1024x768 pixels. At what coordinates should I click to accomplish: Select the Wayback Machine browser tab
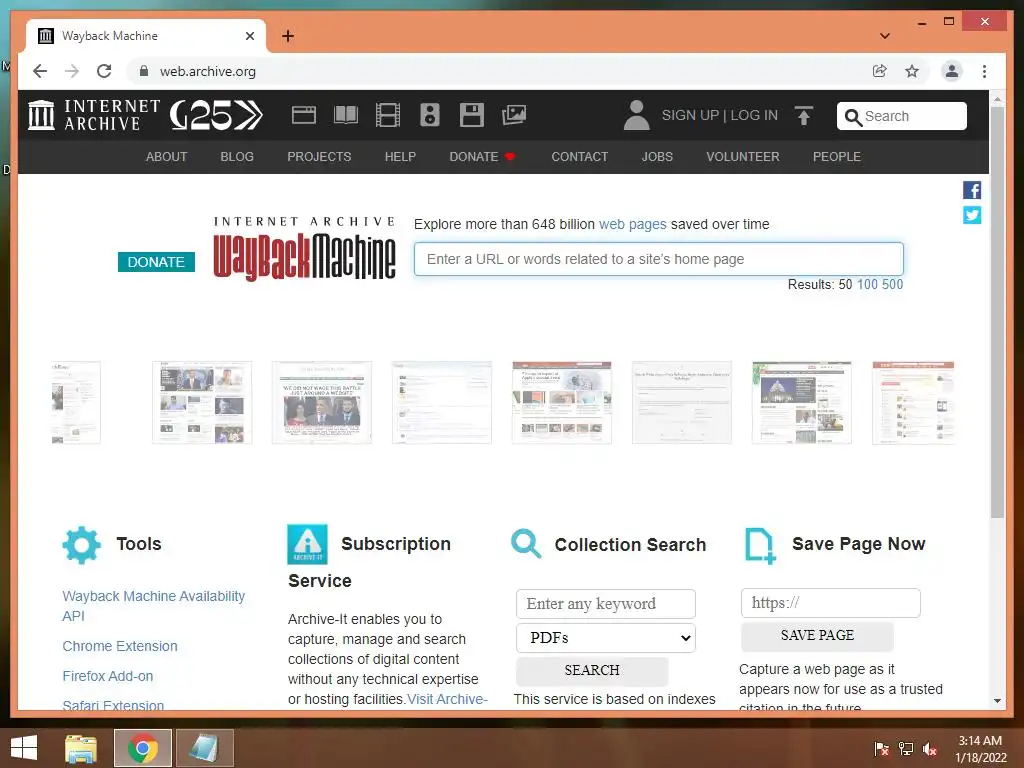click(146, 36)
